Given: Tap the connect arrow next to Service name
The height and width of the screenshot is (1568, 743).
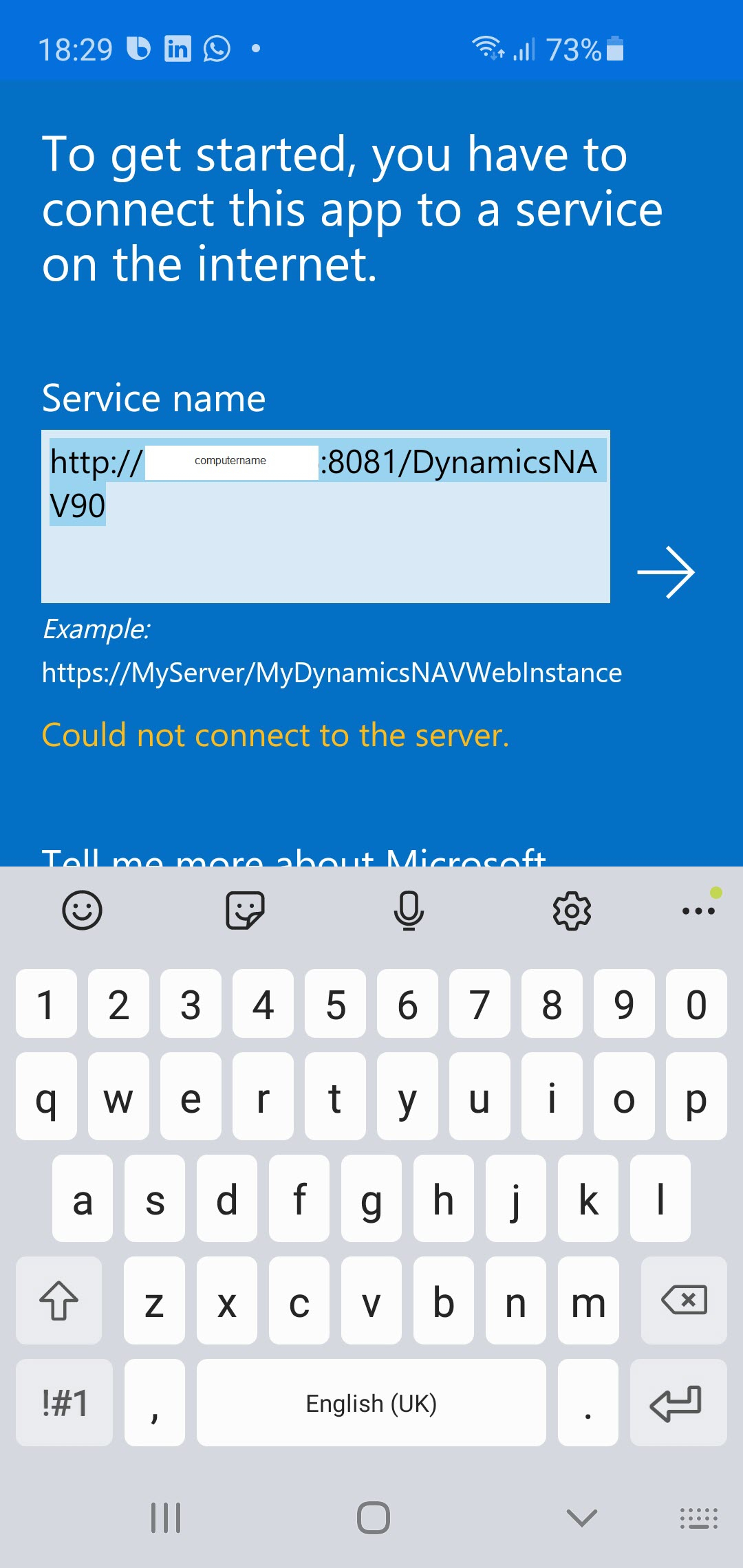Looking at the screenshot, I should click(x=666, y=572).
